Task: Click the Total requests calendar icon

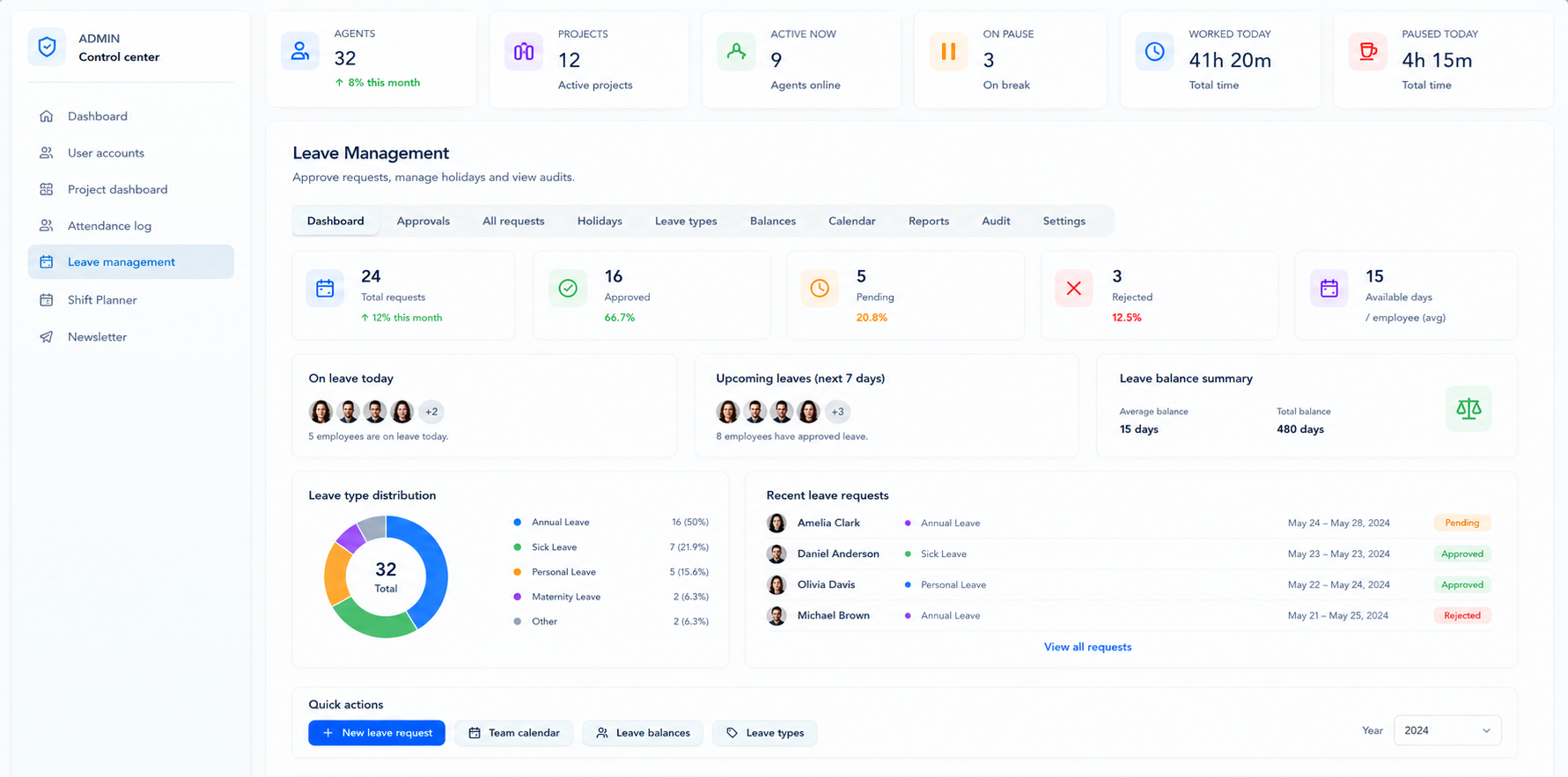Action: [x=325, y=288]
